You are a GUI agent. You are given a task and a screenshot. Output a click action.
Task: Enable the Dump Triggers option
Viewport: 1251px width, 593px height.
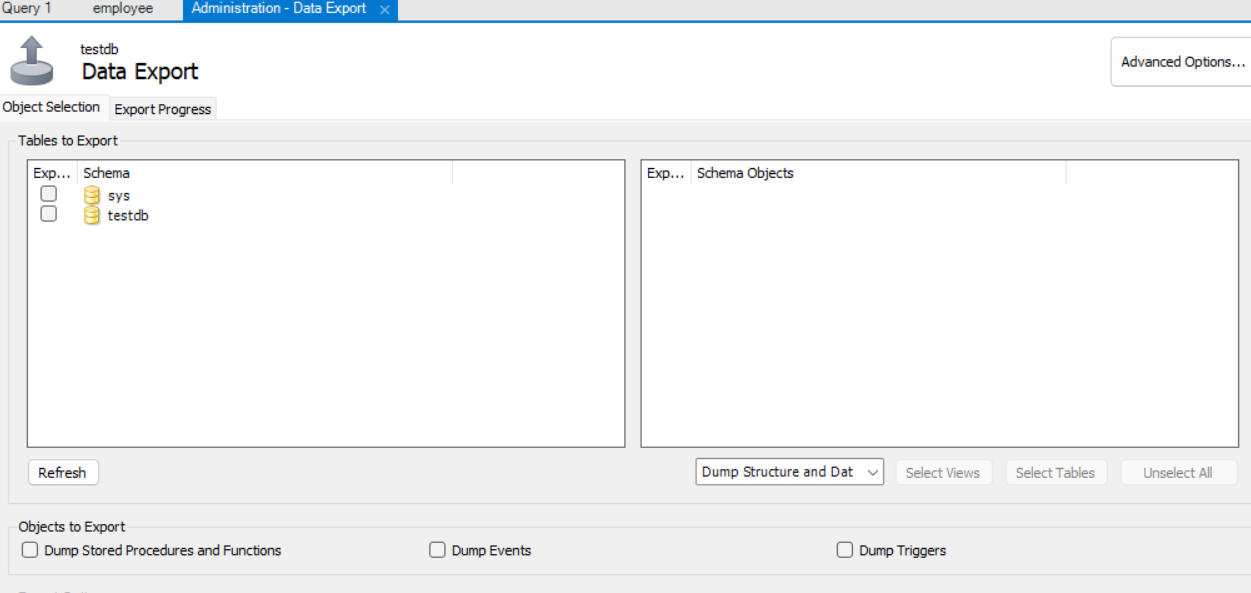(x=845, y=550)
